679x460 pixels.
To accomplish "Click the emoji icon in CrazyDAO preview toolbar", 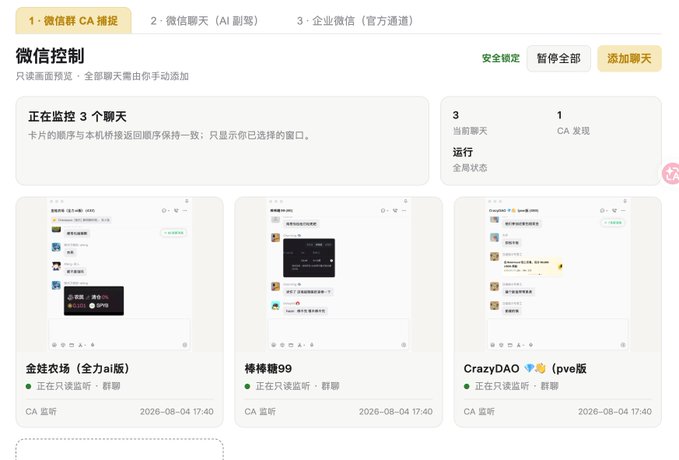I will (x=492, y=345).
